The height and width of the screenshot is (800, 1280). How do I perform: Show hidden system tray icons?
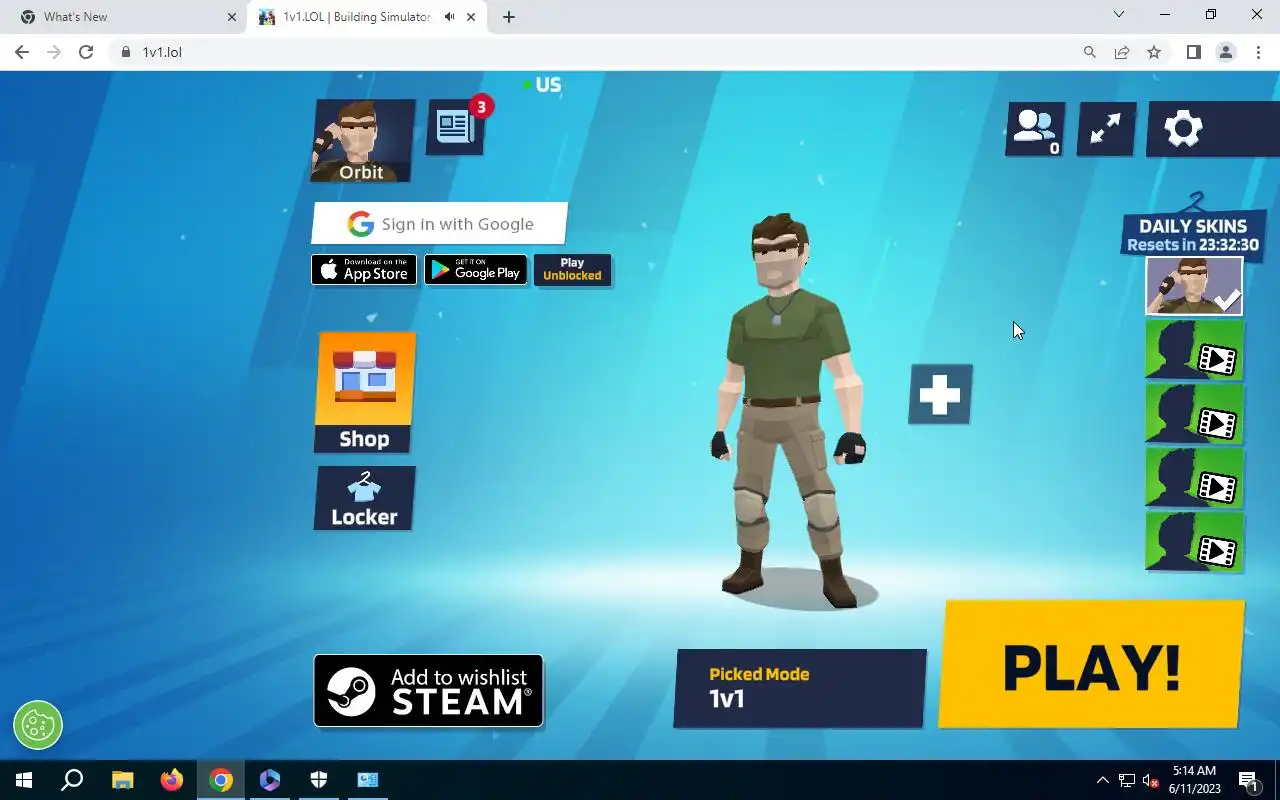tap(1103, 780)
